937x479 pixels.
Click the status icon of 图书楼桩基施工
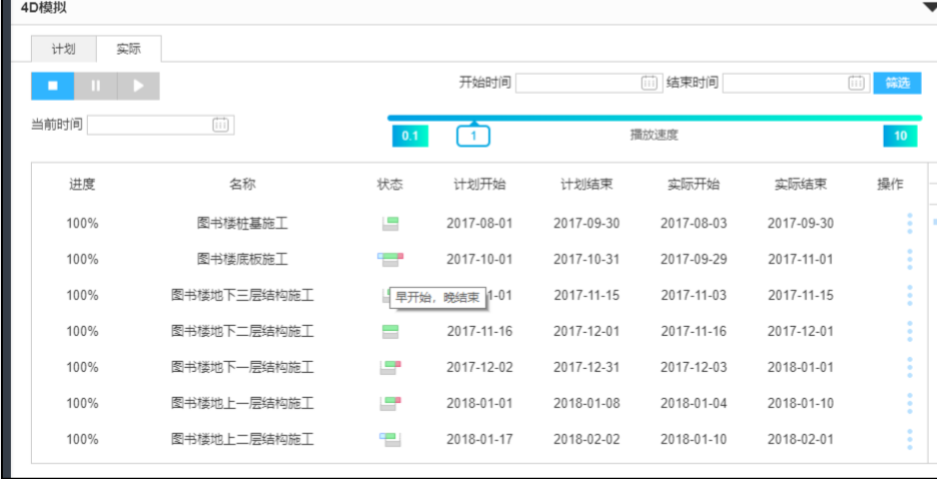pyautogui.click(x=390, y=223)
